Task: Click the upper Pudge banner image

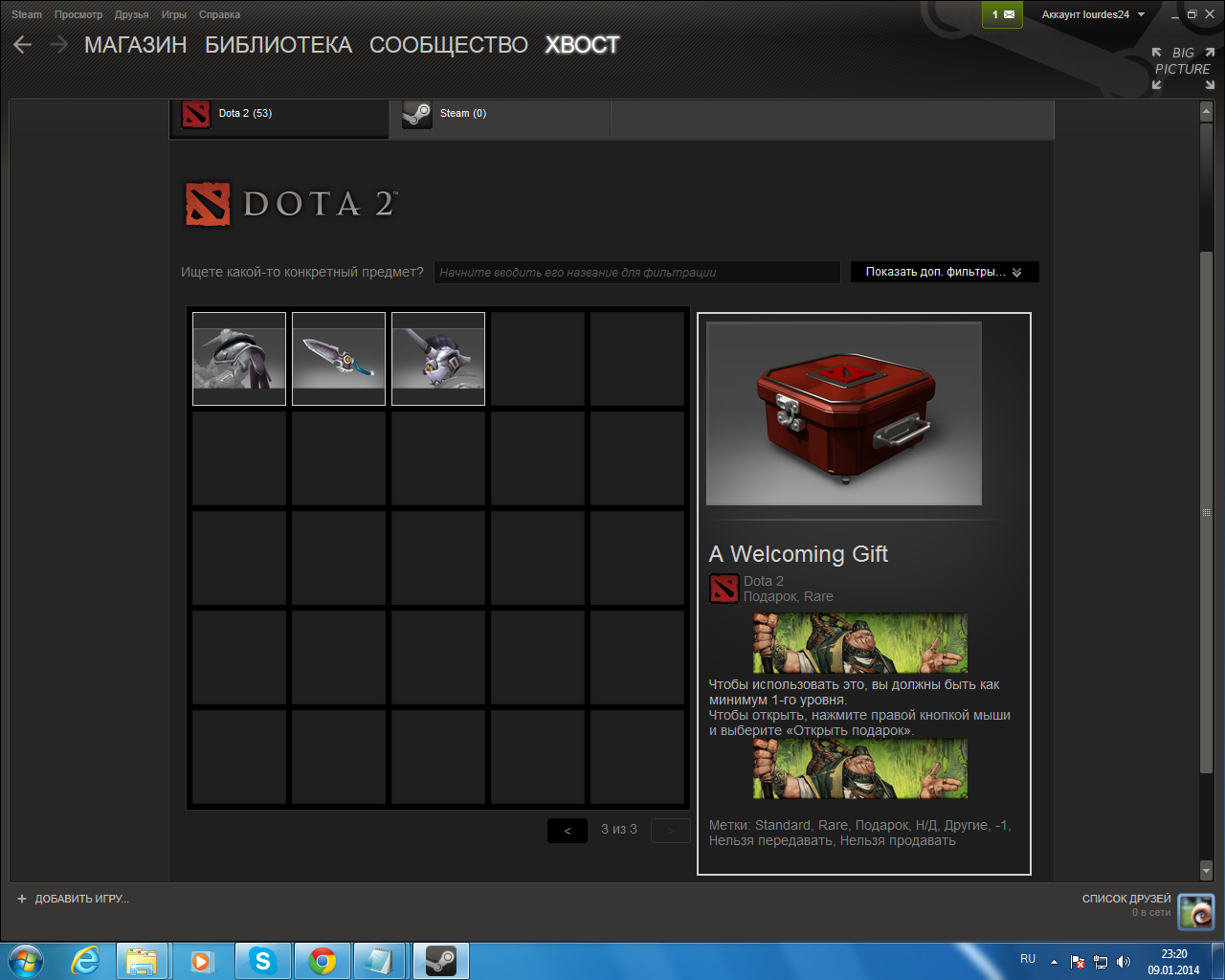Action: coord(860,643)
